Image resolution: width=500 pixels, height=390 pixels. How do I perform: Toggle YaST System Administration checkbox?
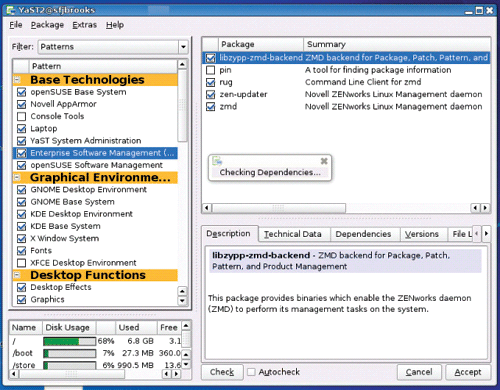(x=21, y=141)
